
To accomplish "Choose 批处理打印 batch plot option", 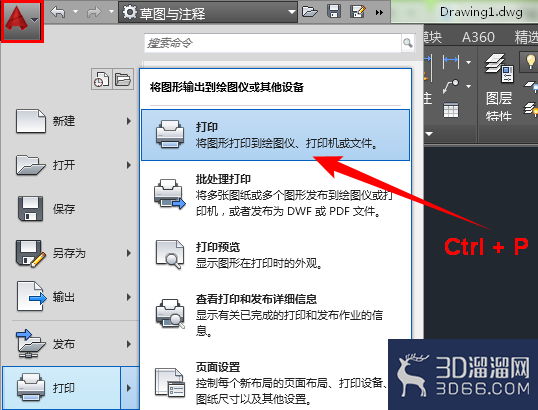I will pyautogui.click(x=276, y=195).
